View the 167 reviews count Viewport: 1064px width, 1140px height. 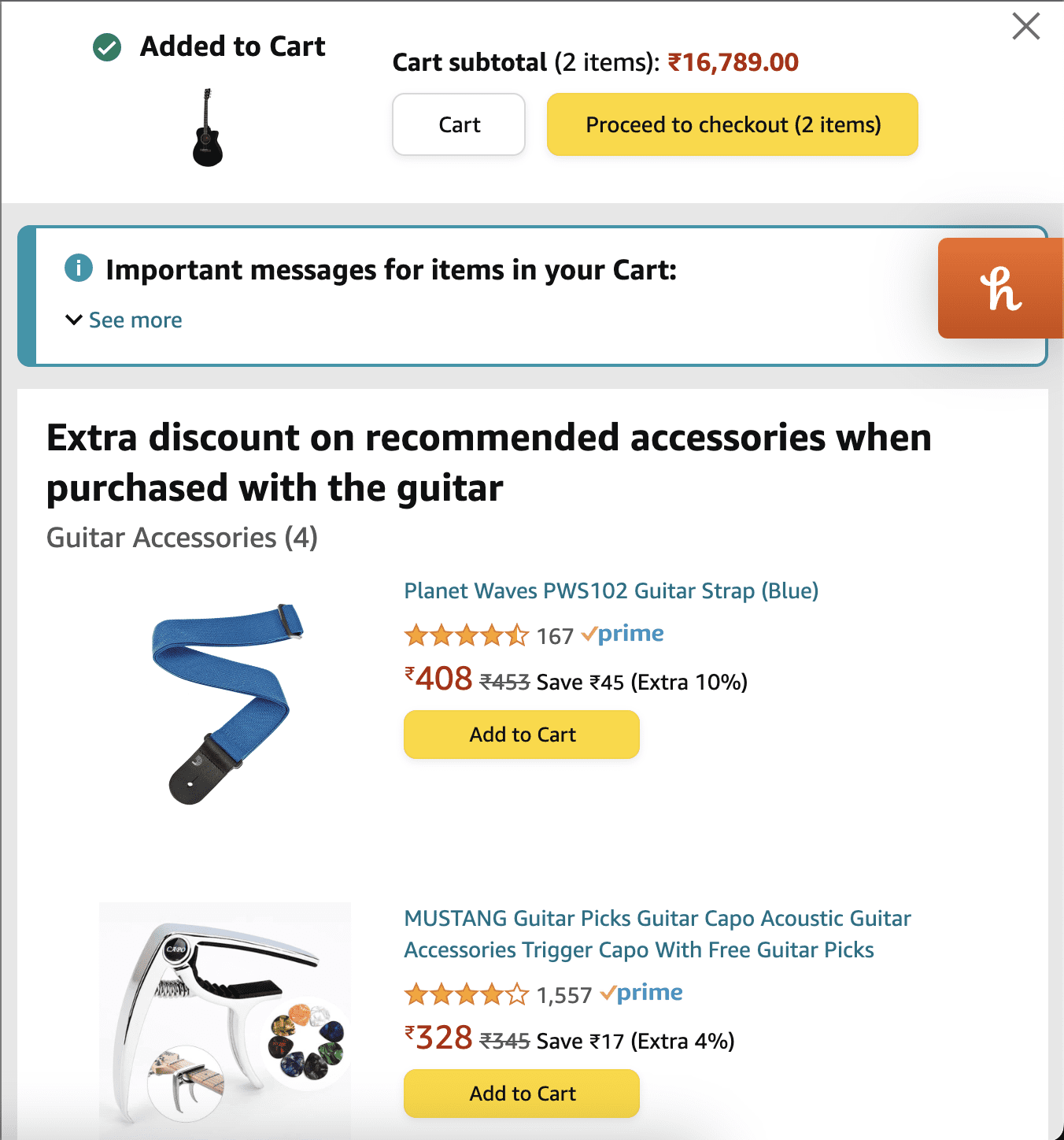click(x=555, y=636)
